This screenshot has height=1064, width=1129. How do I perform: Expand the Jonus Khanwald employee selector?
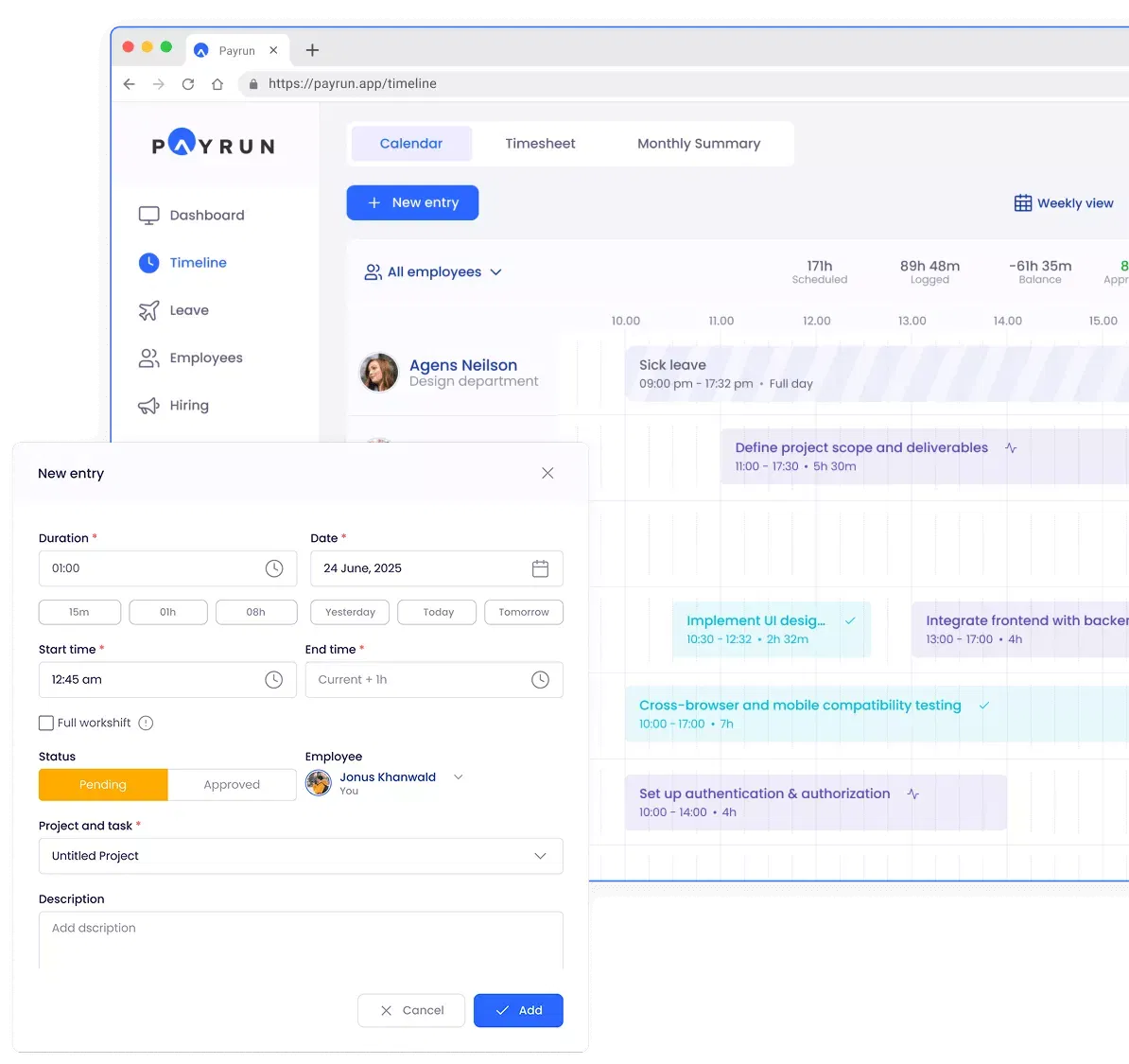coord(459,777)
